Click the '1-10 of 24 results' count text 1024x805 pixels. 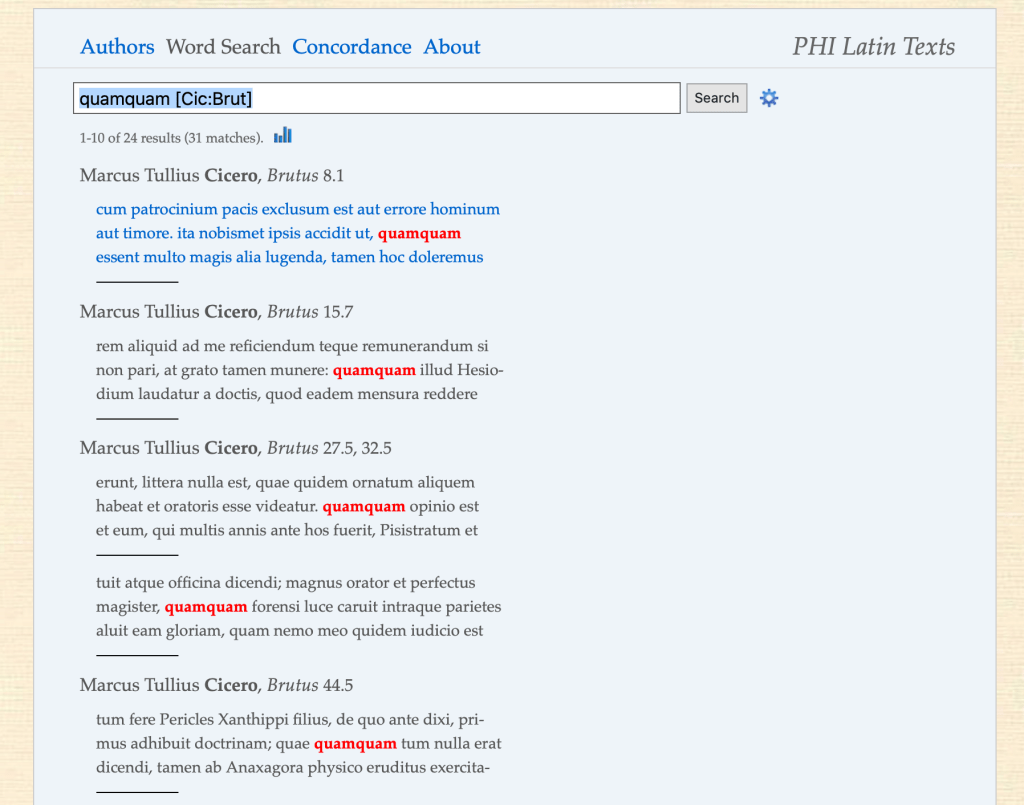[x=171, y=137]
